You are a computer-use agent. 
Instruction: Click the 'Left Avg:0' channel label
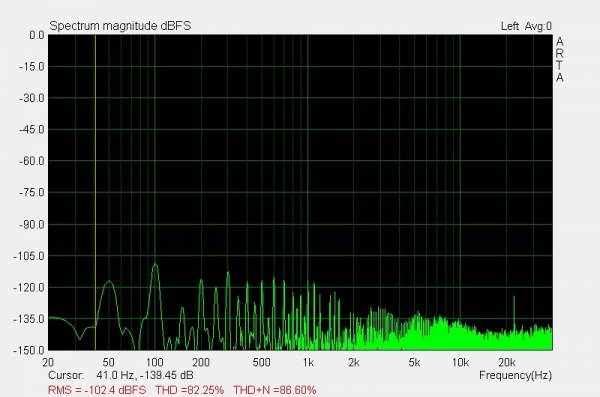click(526, 26)
